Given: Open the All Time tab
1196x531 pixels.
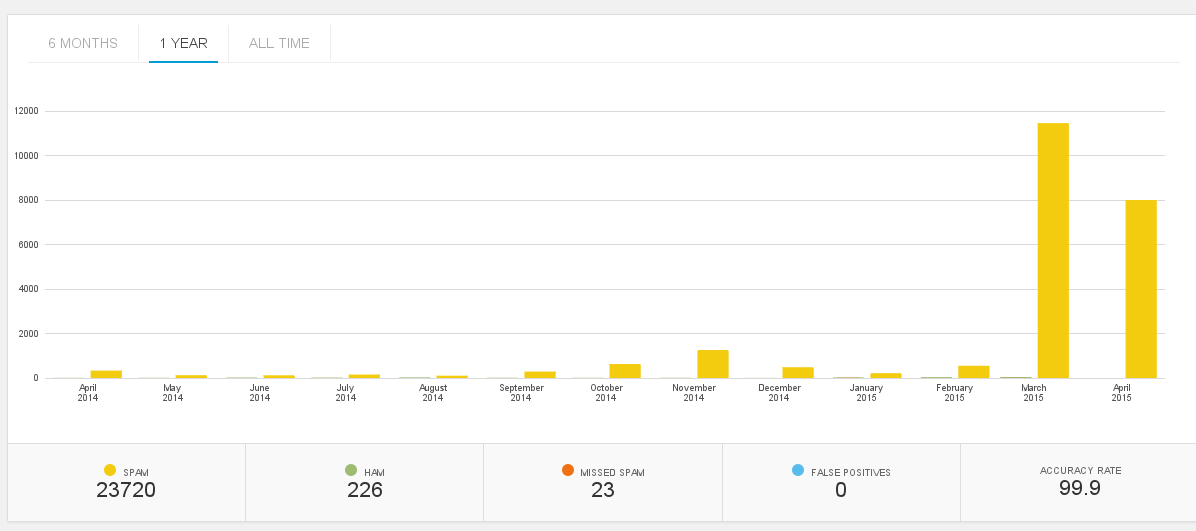Looking at the screenshot, I should click(x=279, y=43).
